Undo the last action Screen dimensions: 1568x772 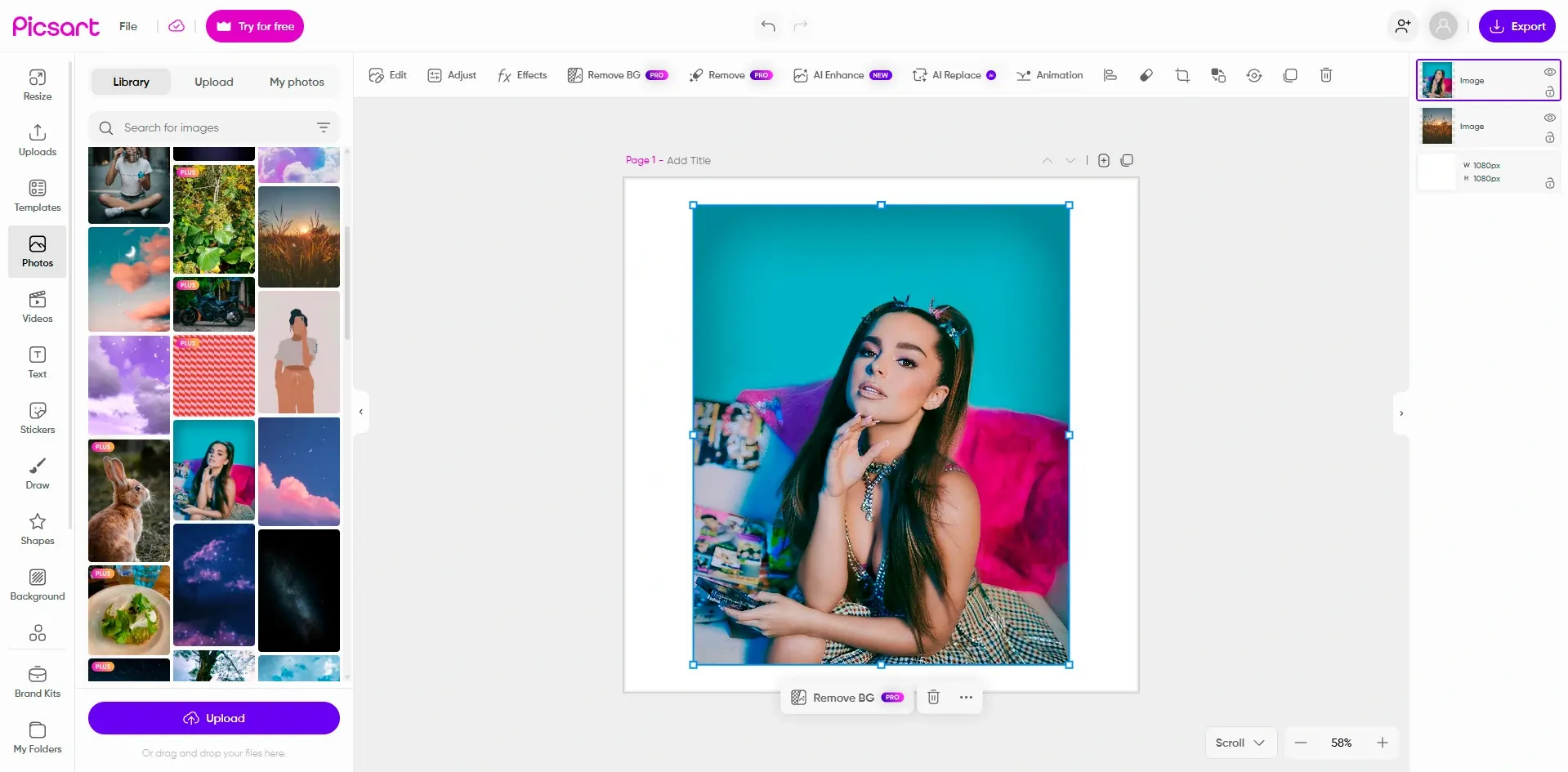click(x=768, y=26)
